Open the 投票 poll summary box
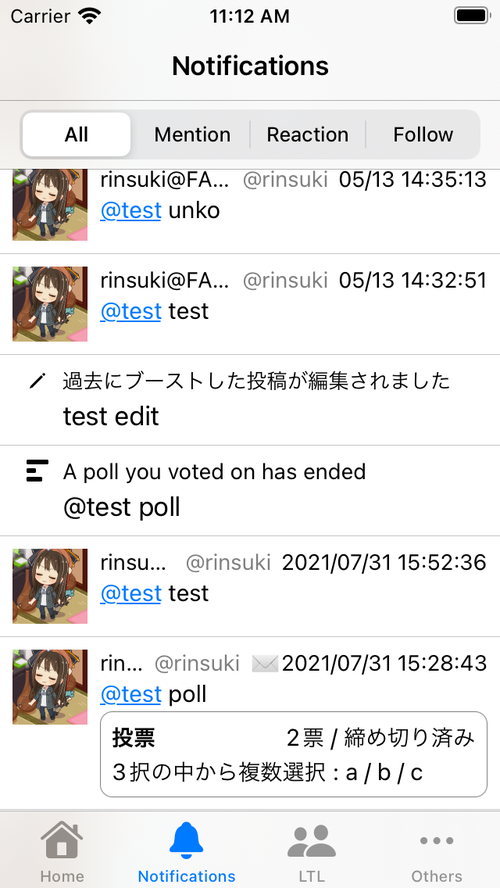Screen dimensions: 500x888 [294, 754]
